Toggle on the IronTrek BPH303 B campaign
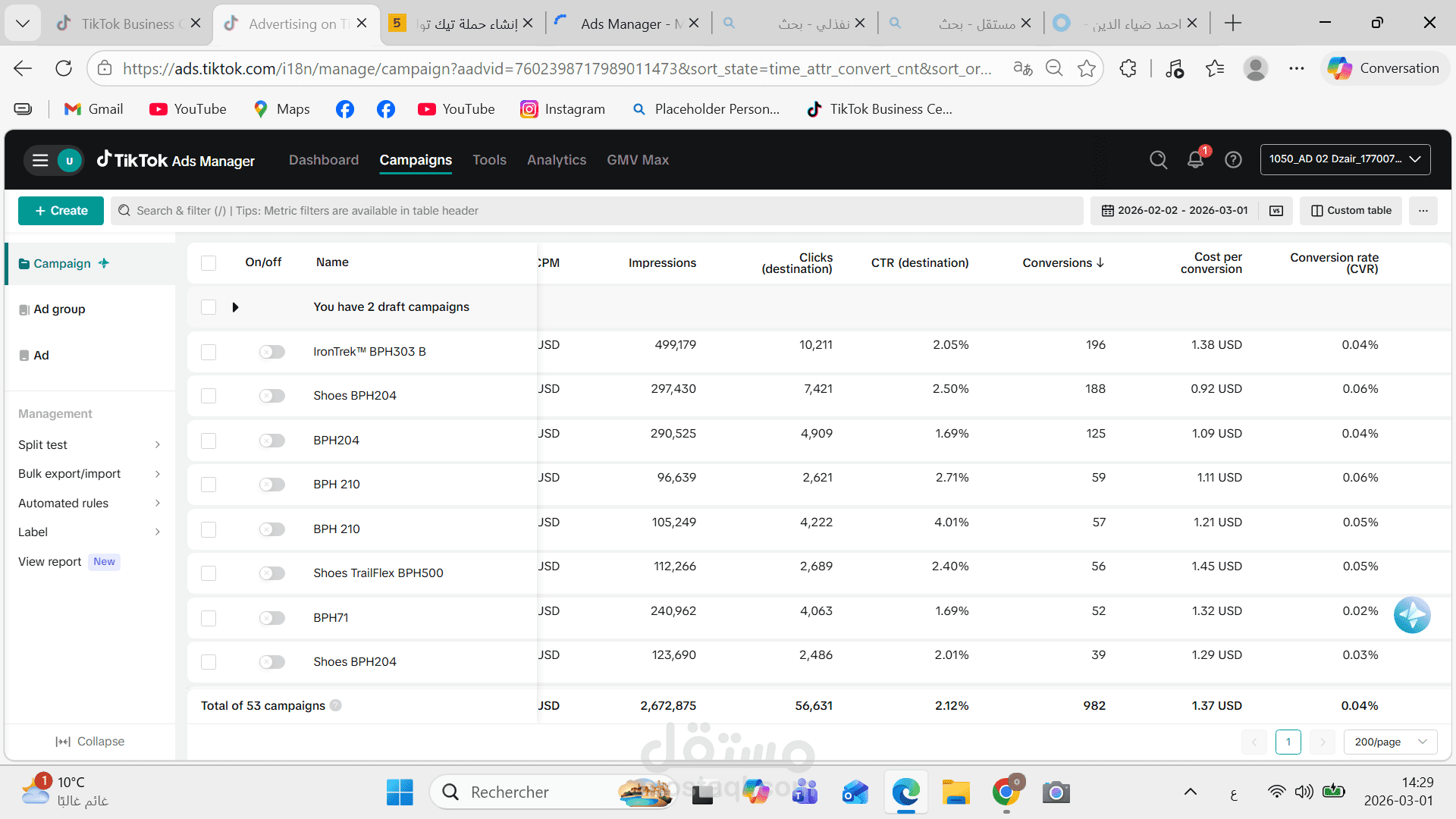The height and width of the screenshot is (819, 1456). pos(271,352)
